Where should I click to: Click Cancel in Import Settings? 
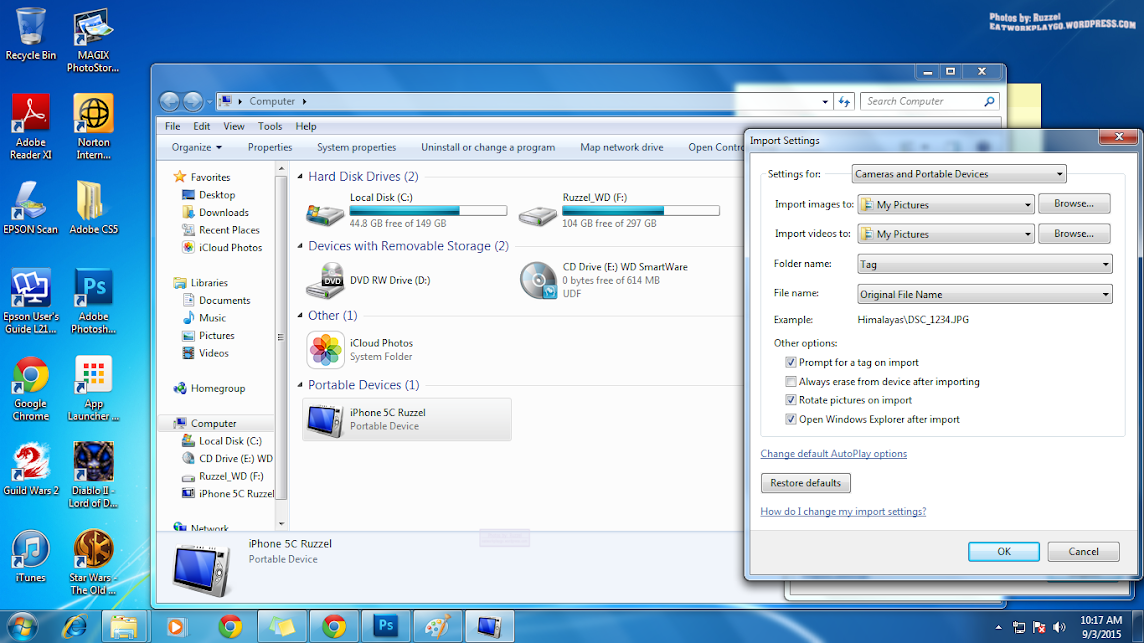pyautogui.click(x=1083, y=552)
